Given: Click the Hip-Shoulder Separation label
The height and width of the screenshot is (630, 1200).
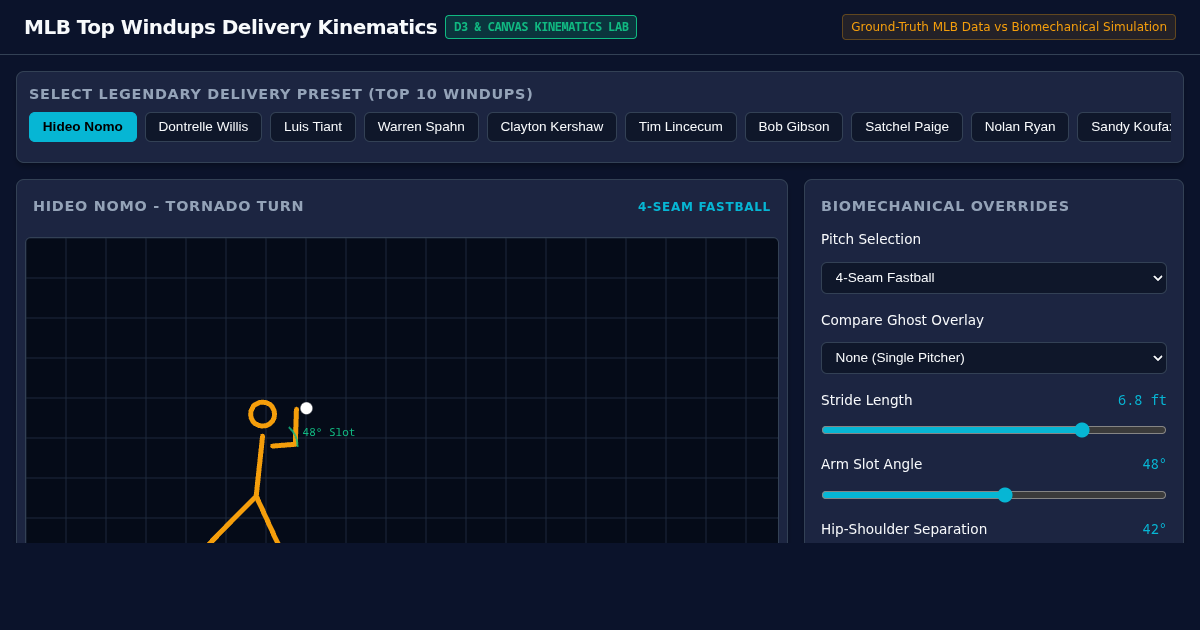Looking at the screenshot, I should (x=904, y=529).
